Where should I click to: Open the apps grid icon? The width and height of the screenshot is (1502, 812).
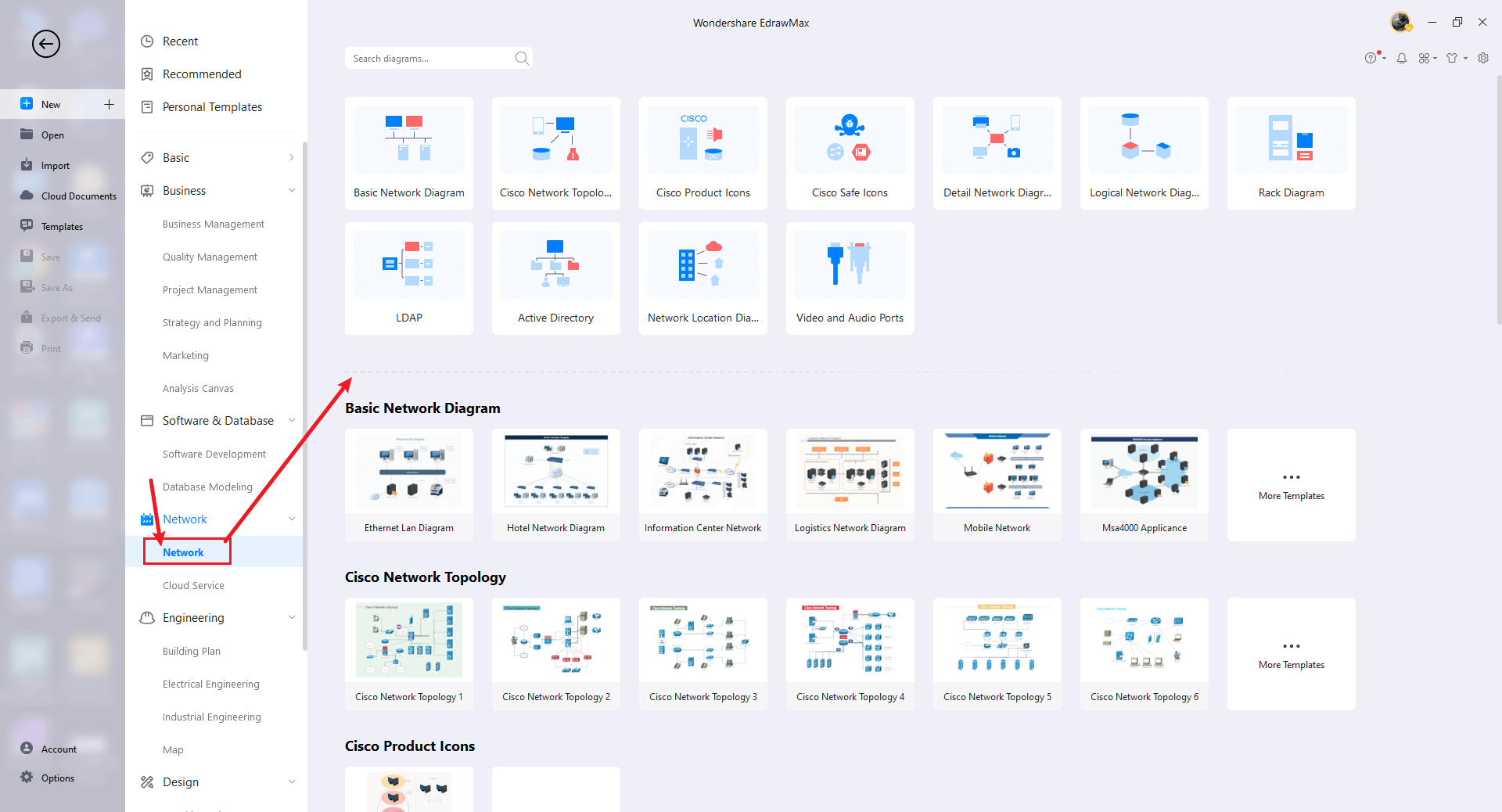[1425, 58]
